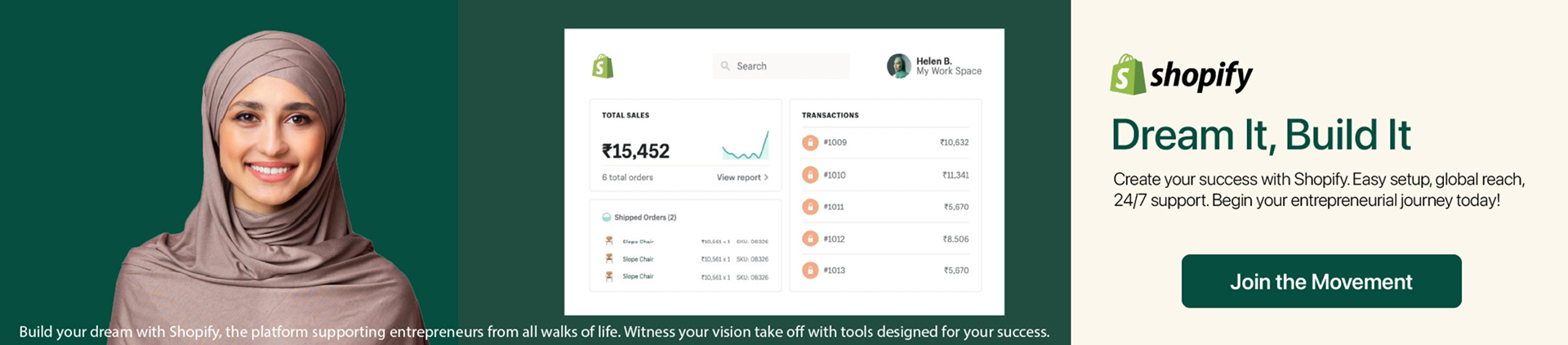Click the large shopify logo on right

pos(1181,75)
